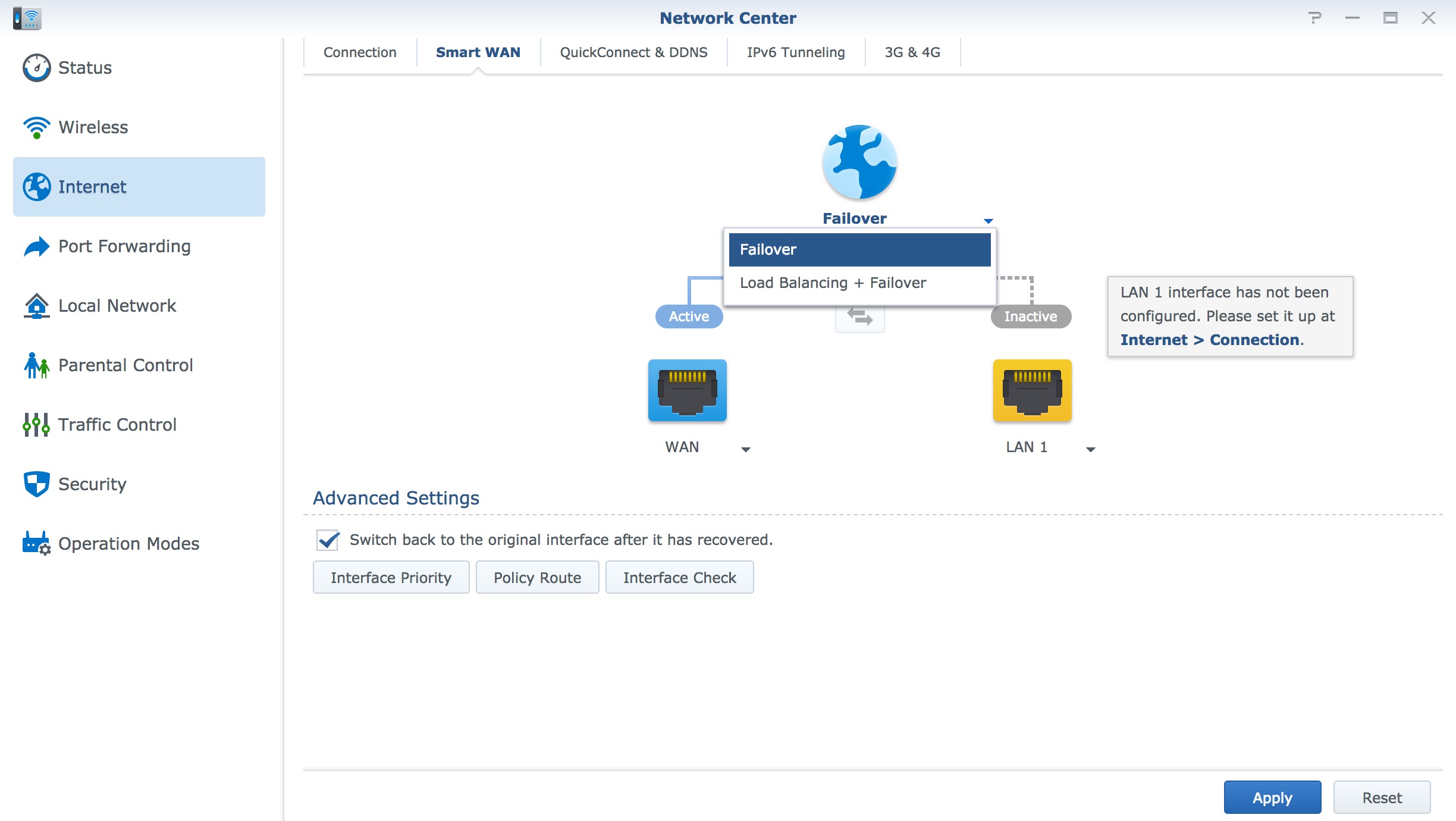Image resolution: width=1456 pixels, height=821 pixels.
Task: Open the 3G & 4G tab
Action: coord(912,52)
